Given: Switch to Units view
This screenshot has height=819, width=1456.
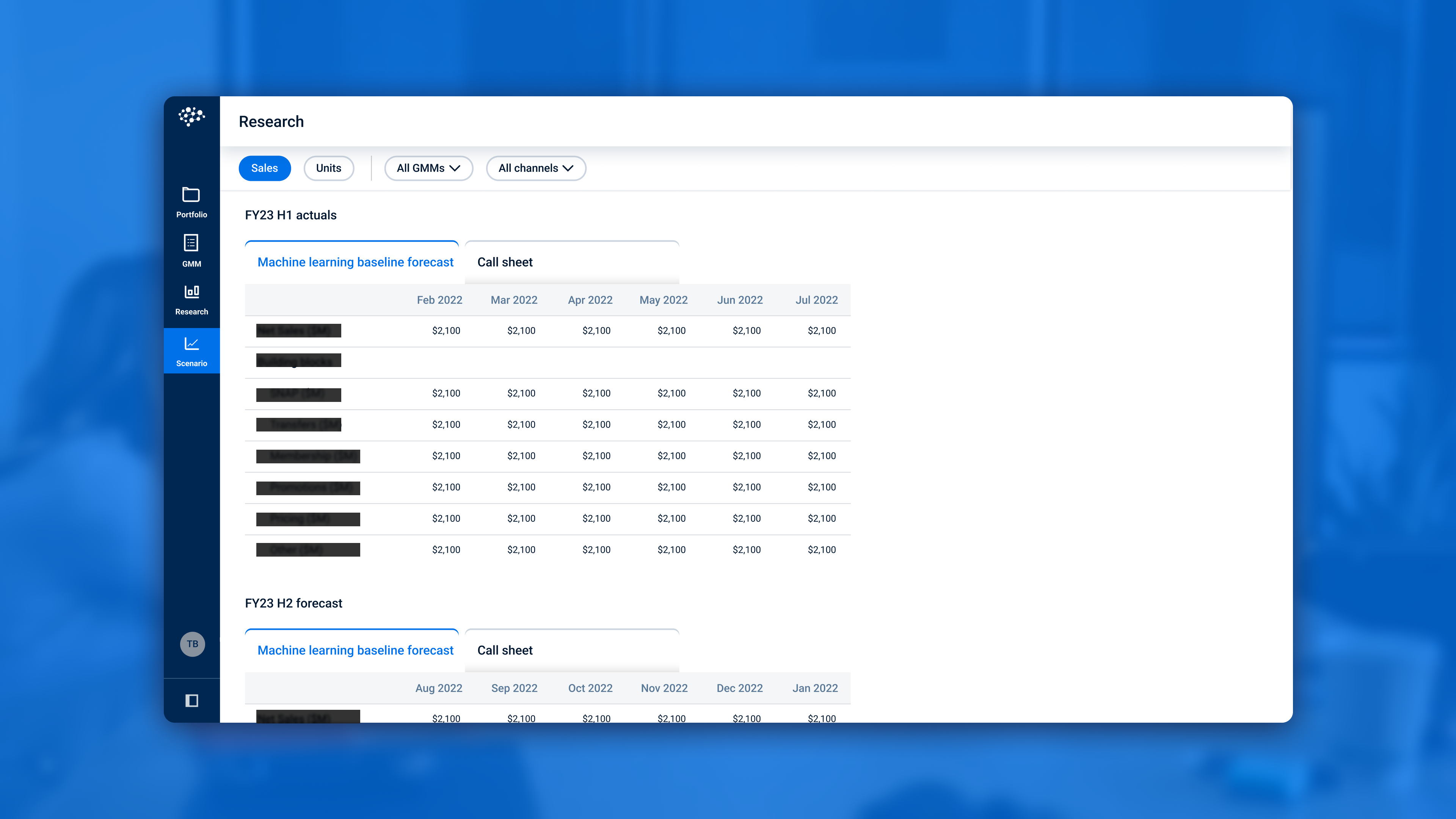Looking at the screenshot, I should pos(328,168).
